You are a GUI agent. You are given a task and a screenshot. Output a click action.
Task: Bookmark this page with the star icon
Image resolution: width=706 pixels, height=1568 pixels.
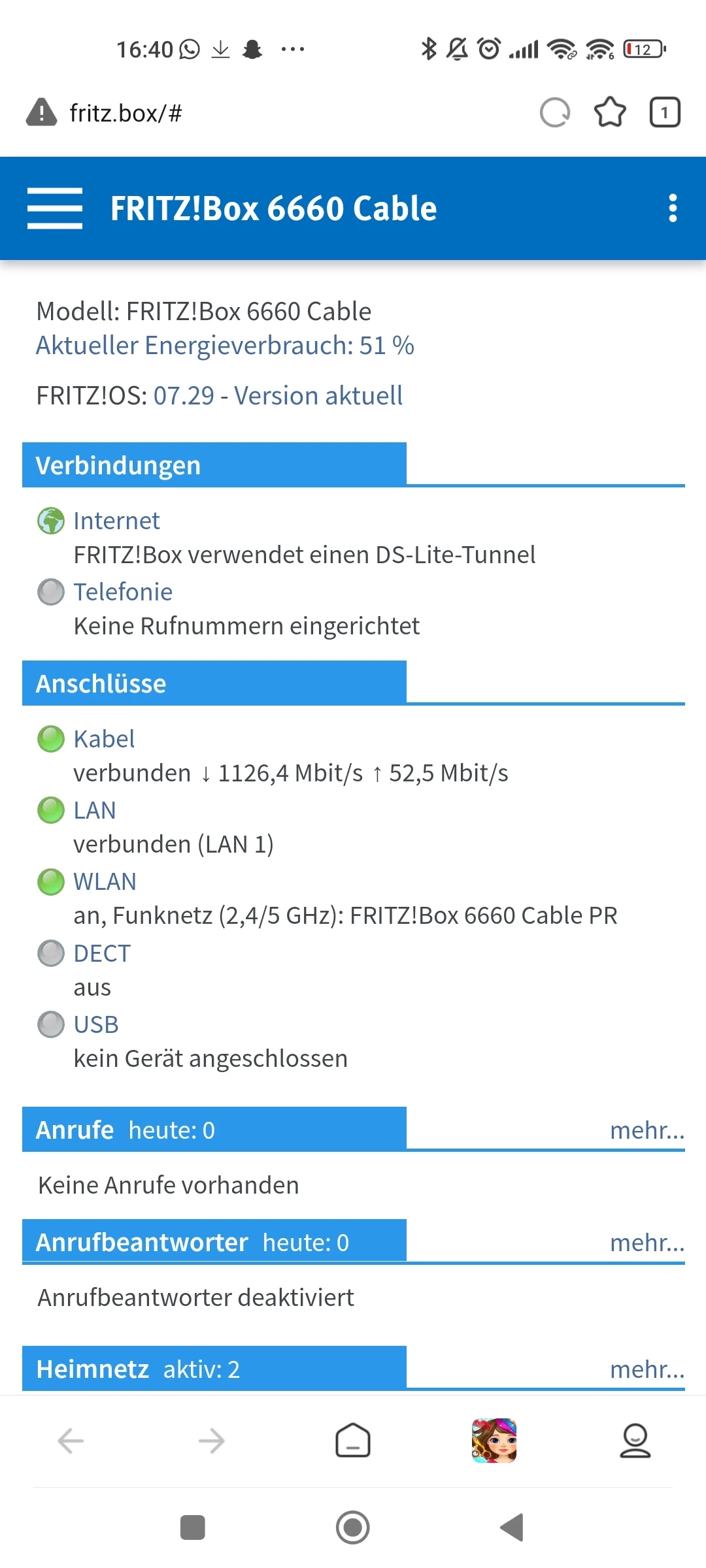(x=609, y=113)
